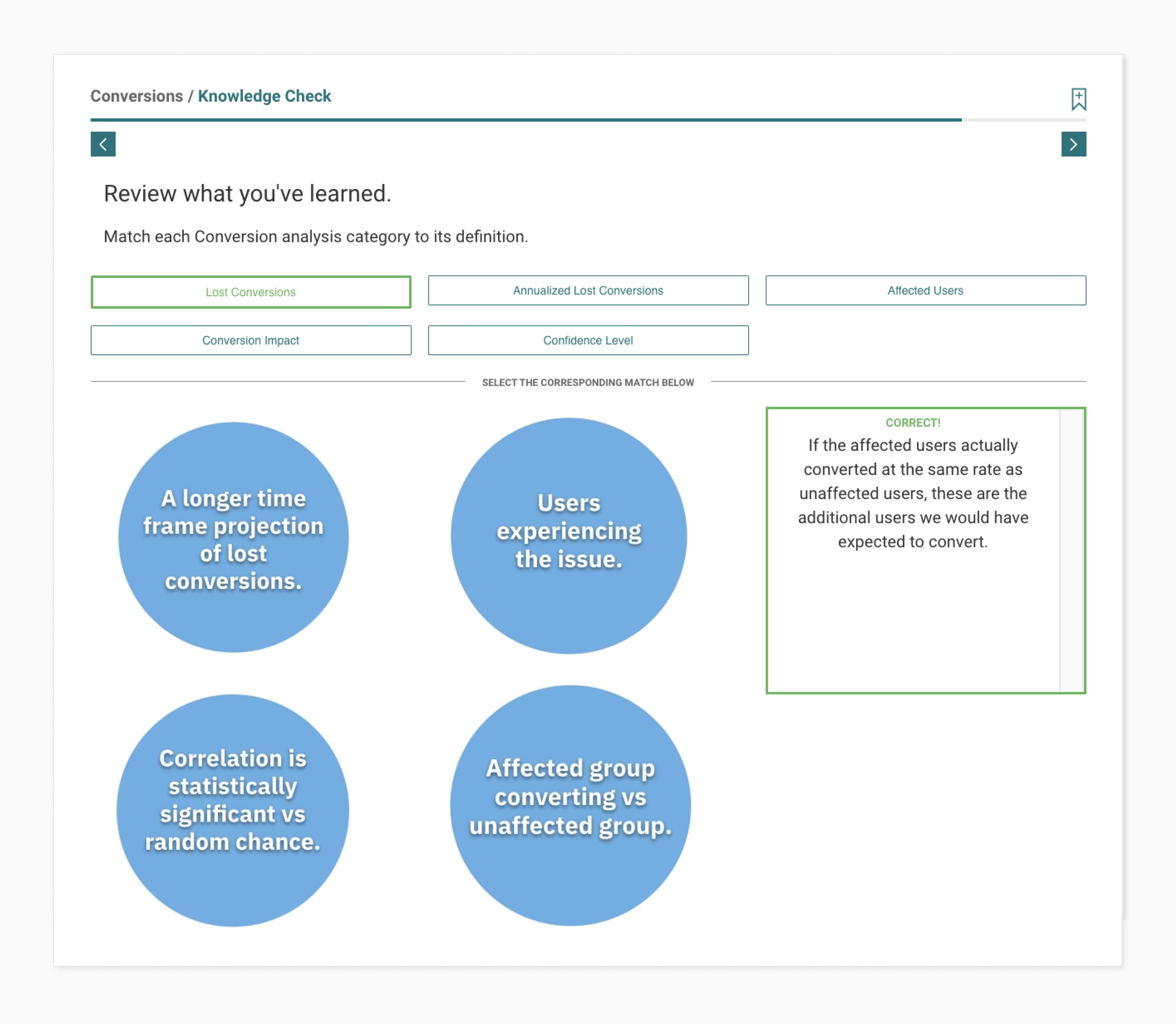
Task: Click the green-bordered CORRECT! definition box
Action: 913,550
